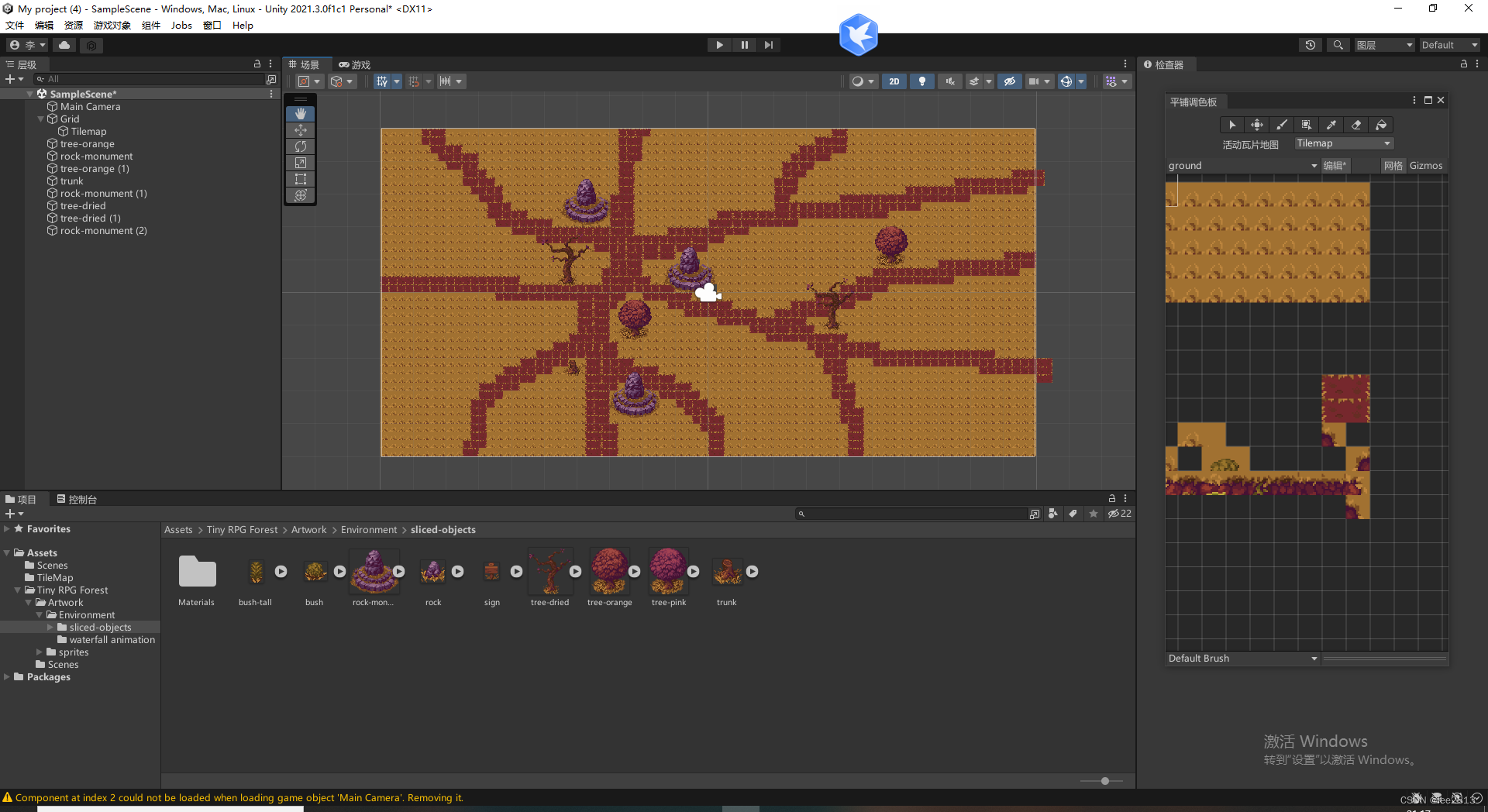Image resolution: width=1488 pixels, height=812 pixels.
Task: Expand the sprites folder
Action: [x=40, y=652]
